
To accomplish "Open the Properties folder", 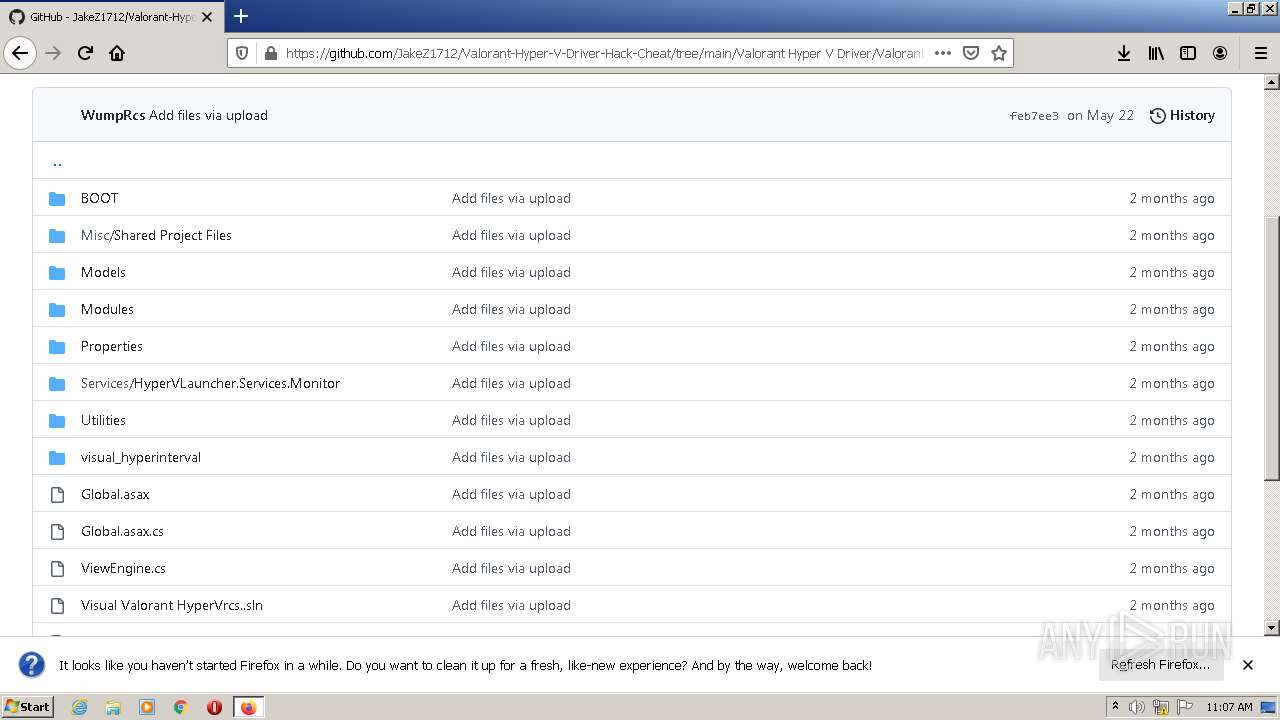I will (112, 346).
